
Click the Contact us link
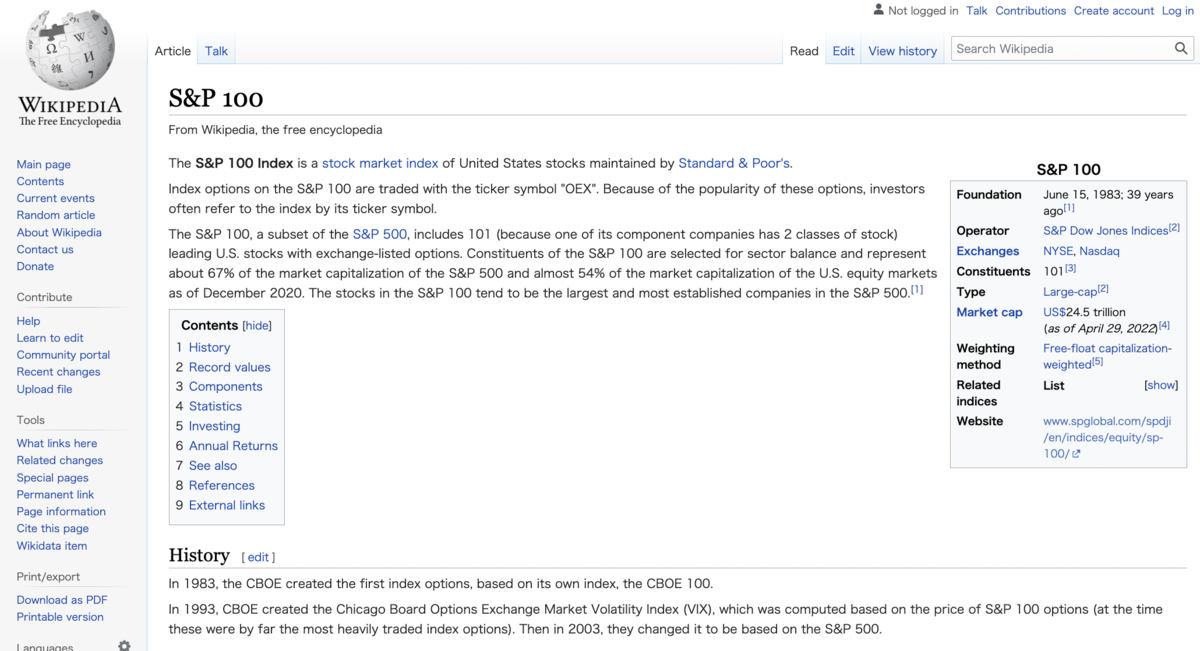[45, 249]
